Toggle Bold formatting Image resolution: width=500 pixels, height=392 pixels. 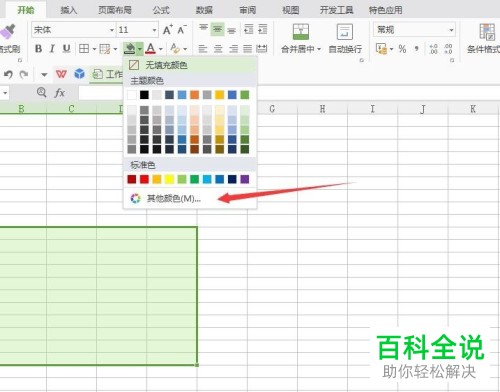coord(38,49)
